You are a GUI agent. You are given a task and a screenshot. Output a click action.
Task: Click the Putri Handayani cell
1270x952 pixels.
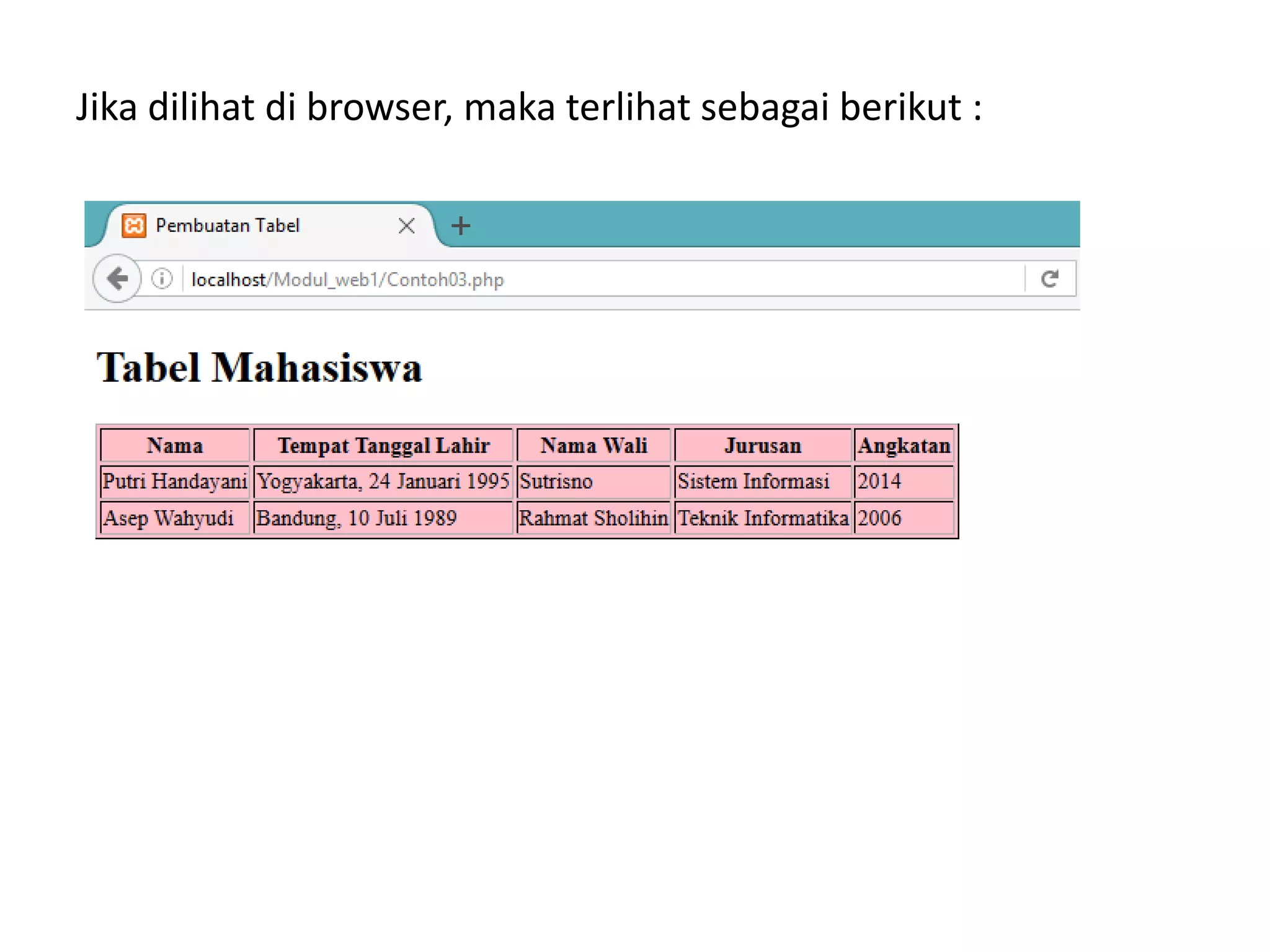(175, 482)
